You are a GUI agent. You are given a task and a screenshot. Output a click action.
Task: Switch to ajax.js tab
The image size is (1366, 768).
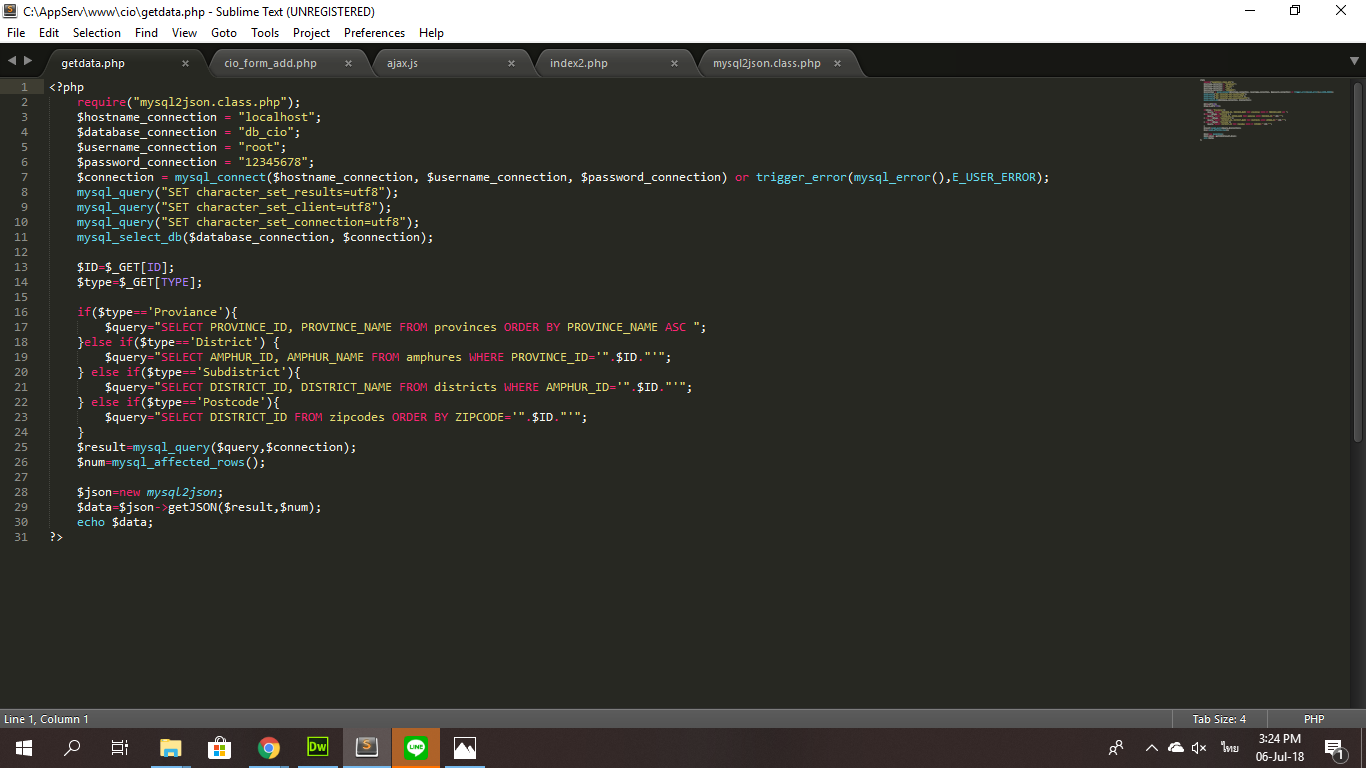[x=402, y=63]
